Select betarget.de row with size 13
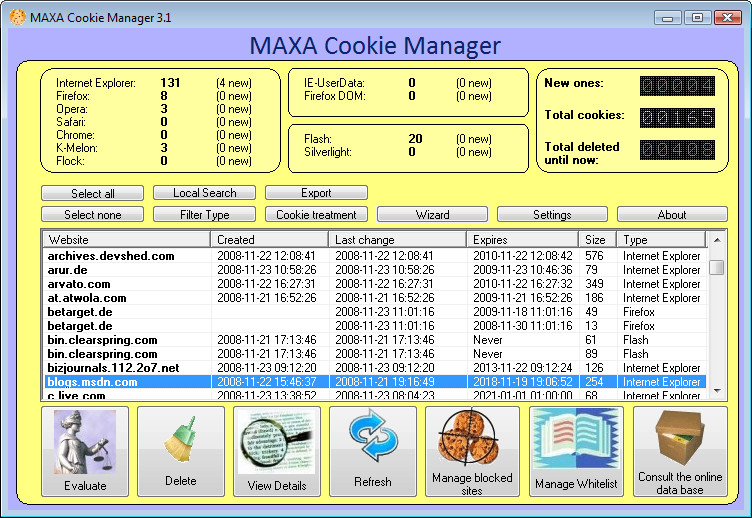Viewport: 752px width, 518px height. [x=375, y=326]
